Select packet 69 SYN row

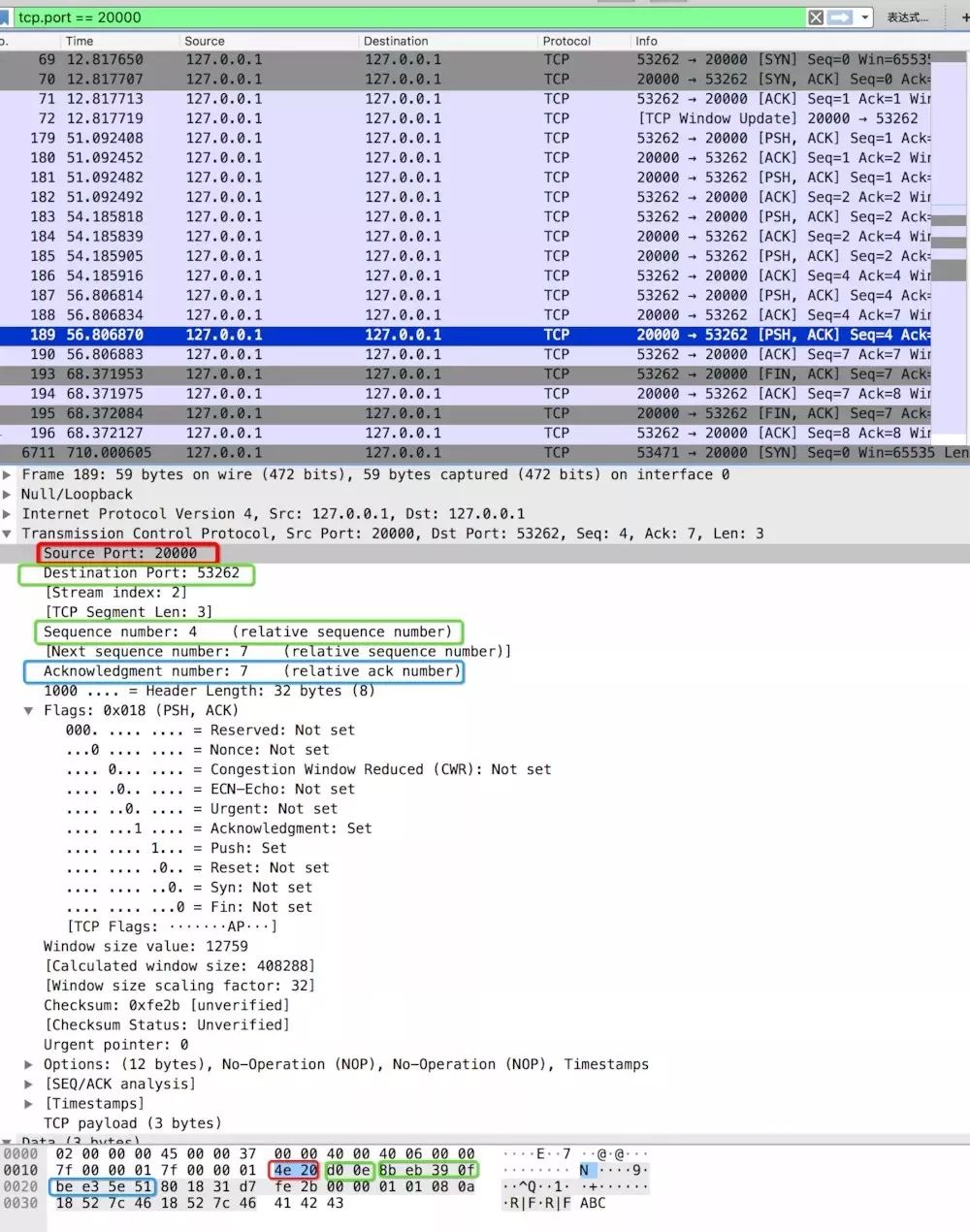[466, 59]
